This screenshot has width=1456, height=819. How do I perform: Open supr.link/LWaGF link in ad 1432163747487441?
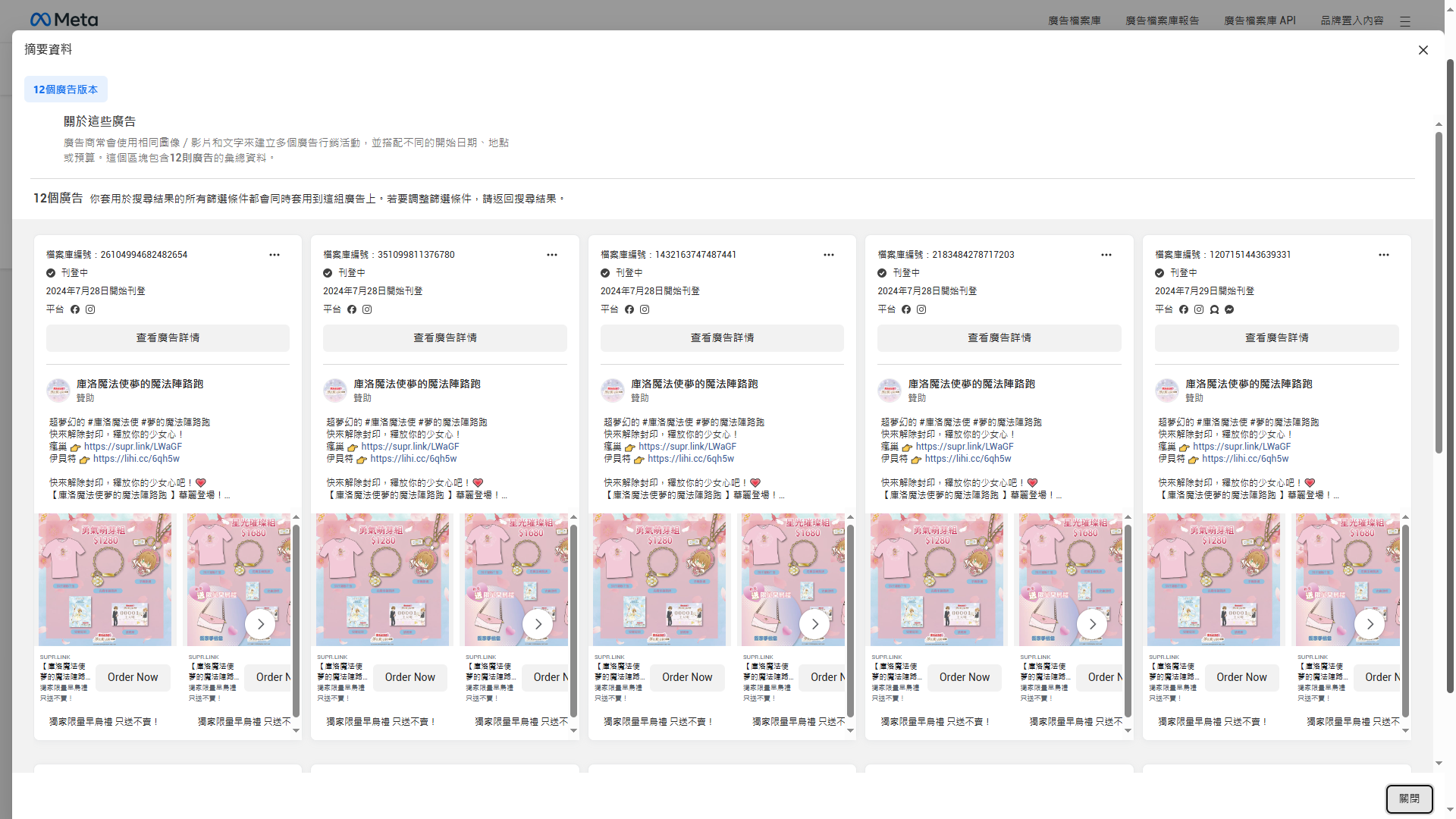[x=687, y=447]
